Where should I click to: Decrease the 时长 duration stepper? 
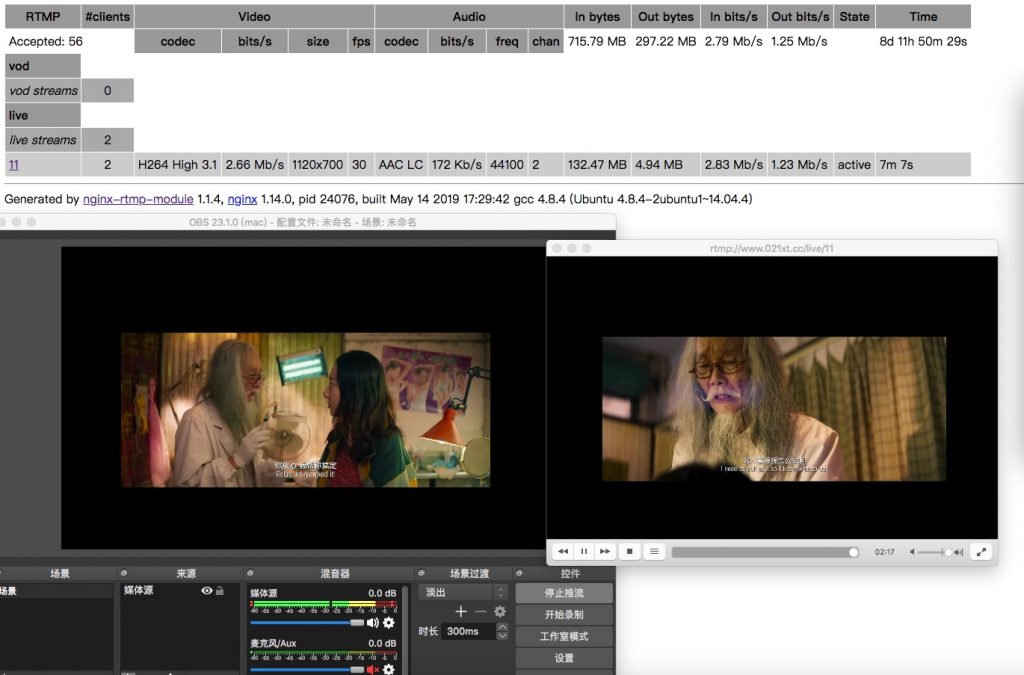502,635
